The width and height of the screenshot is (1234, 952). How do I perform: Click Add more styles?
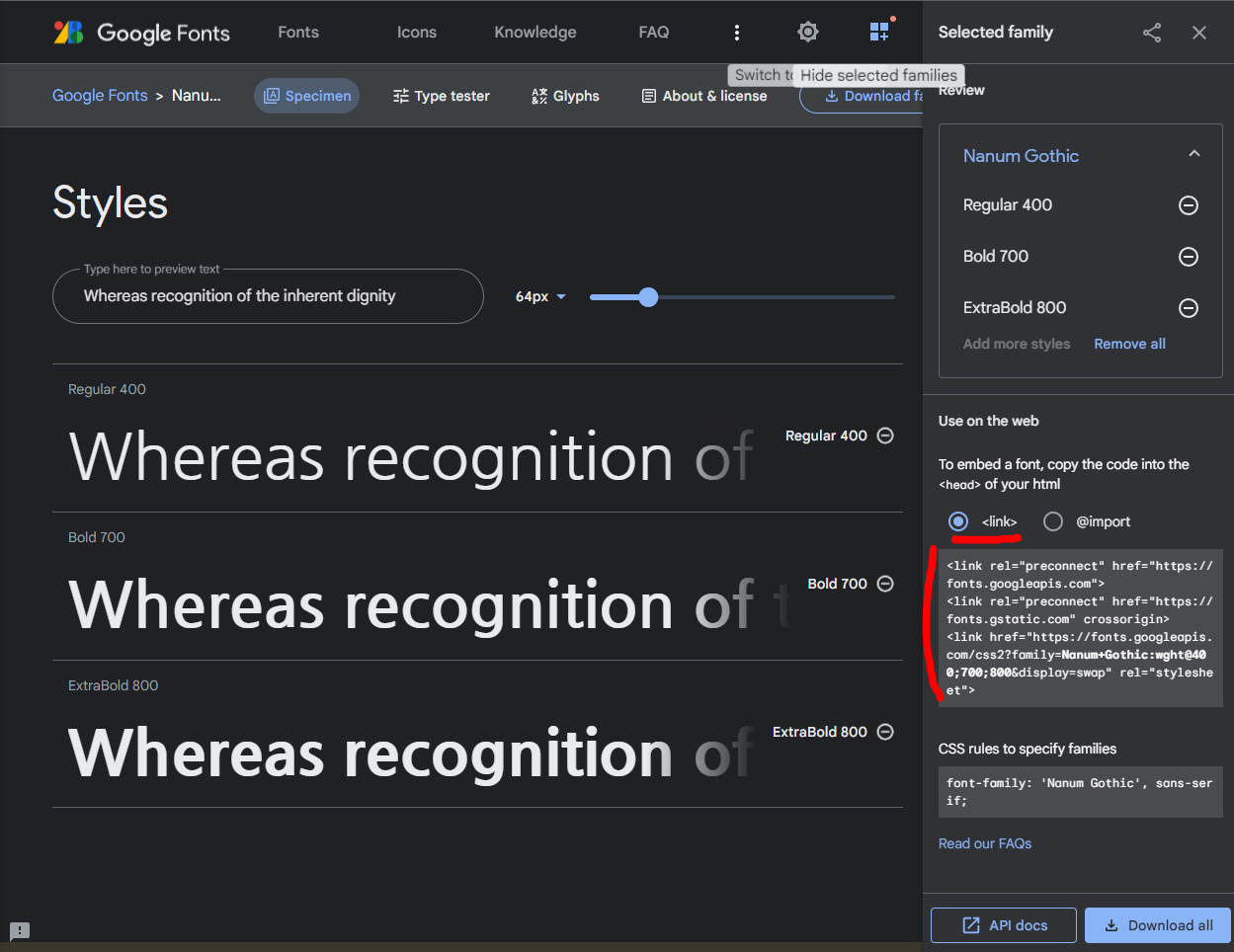pos(1017,344)
